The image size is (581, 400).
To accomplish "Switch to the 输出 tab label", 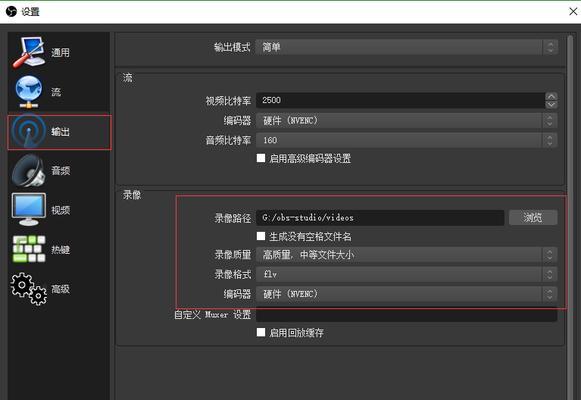I will click(x=60, y=131).
